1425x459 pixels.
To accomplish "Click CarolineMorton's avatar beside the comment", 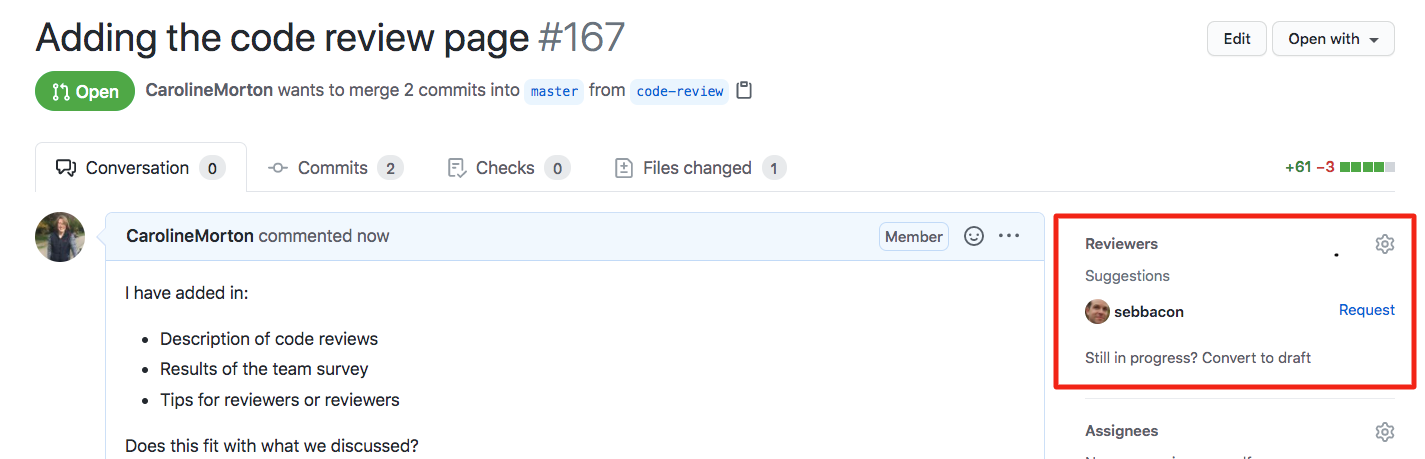I will click(x=60, y=237).
